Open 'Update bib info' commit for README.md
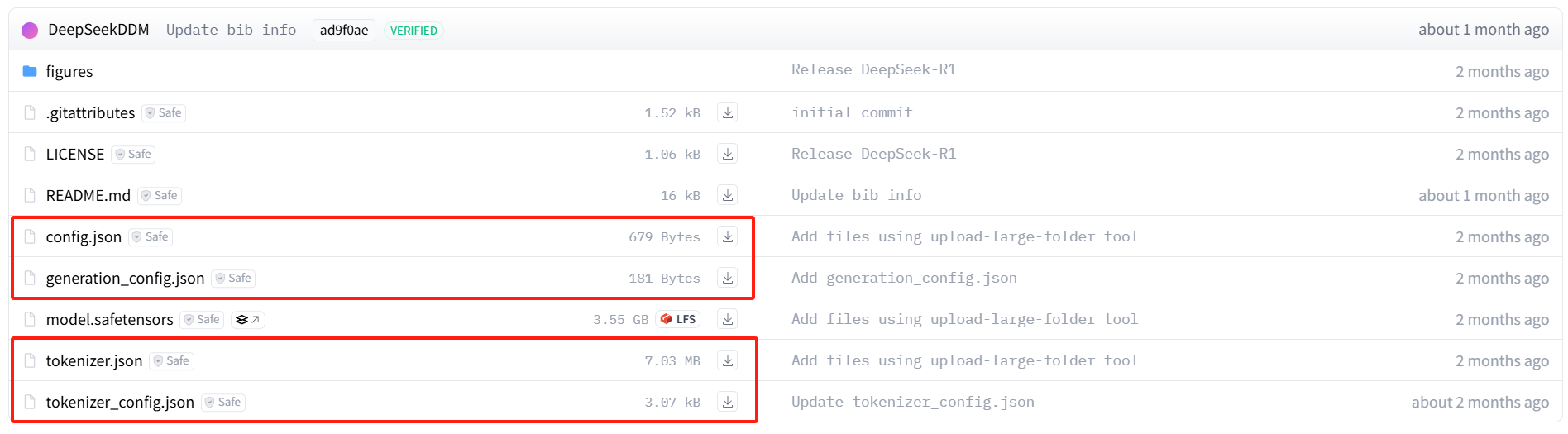 [x=856, y=195]
